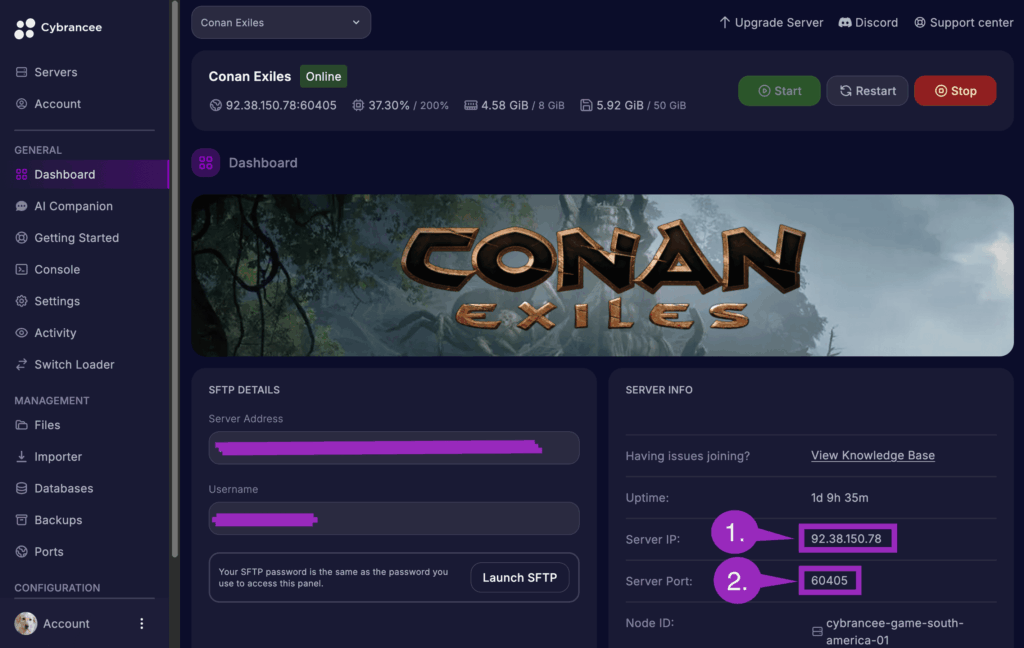The width and height of the screenshot is (1024, 648).
Task: Click the Backups archive icon
Action: [22, 520]
